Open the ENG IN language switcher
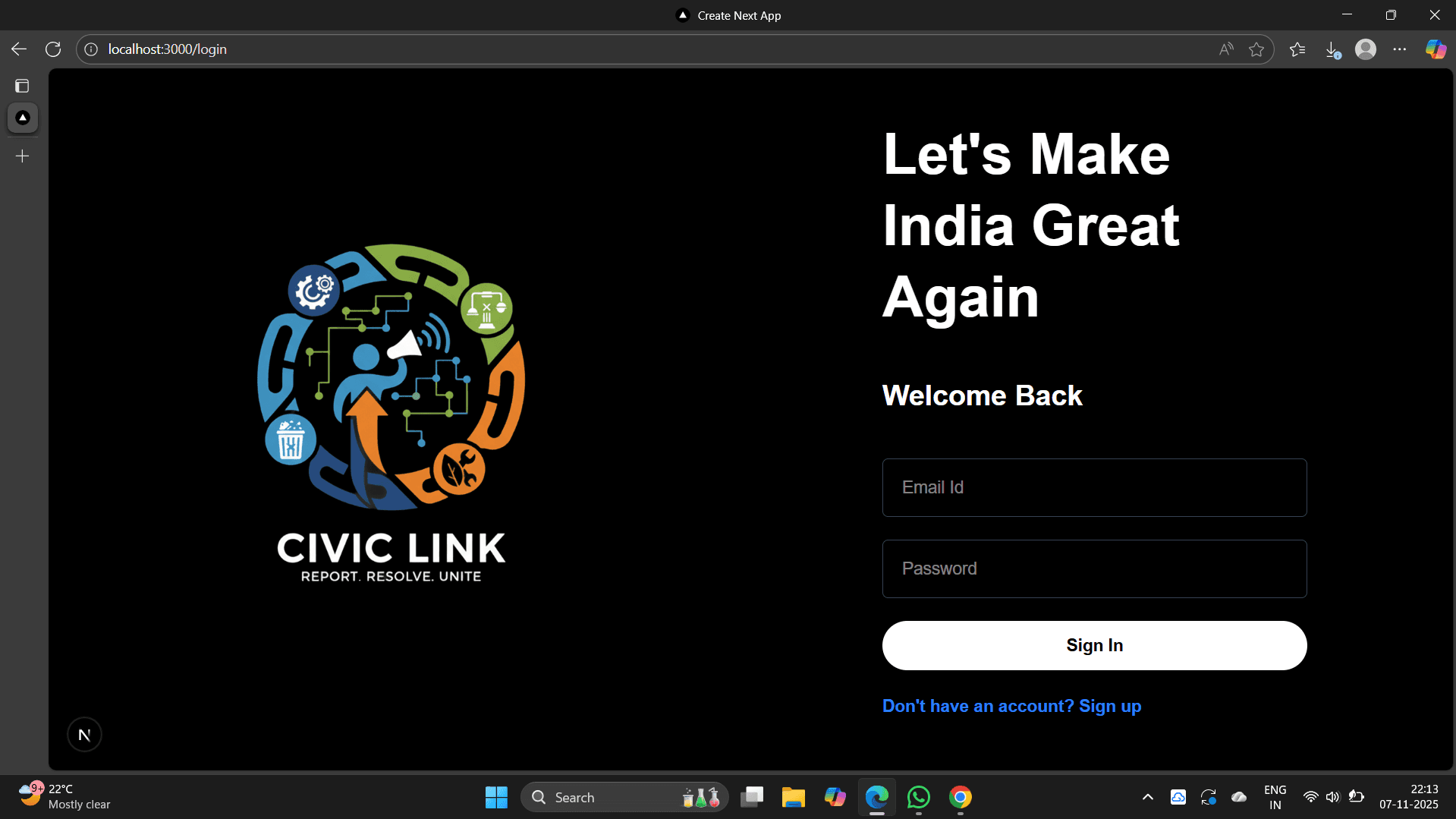This screenshot has height=819, width=1456. 1275,797
